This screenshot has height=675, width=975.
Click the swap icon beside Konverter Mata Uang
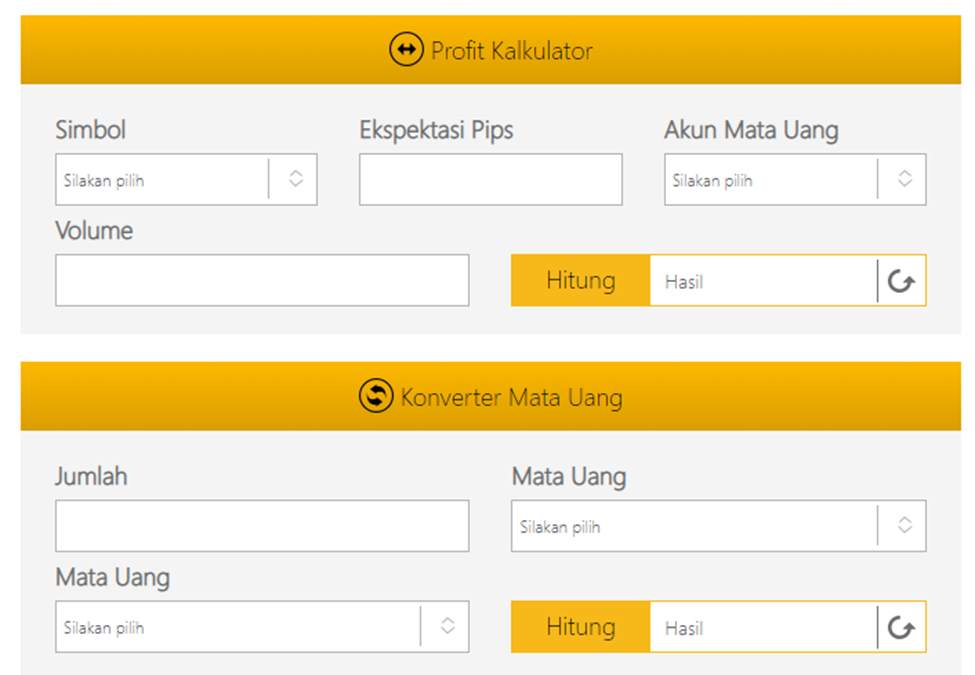(x=376, y=396)
